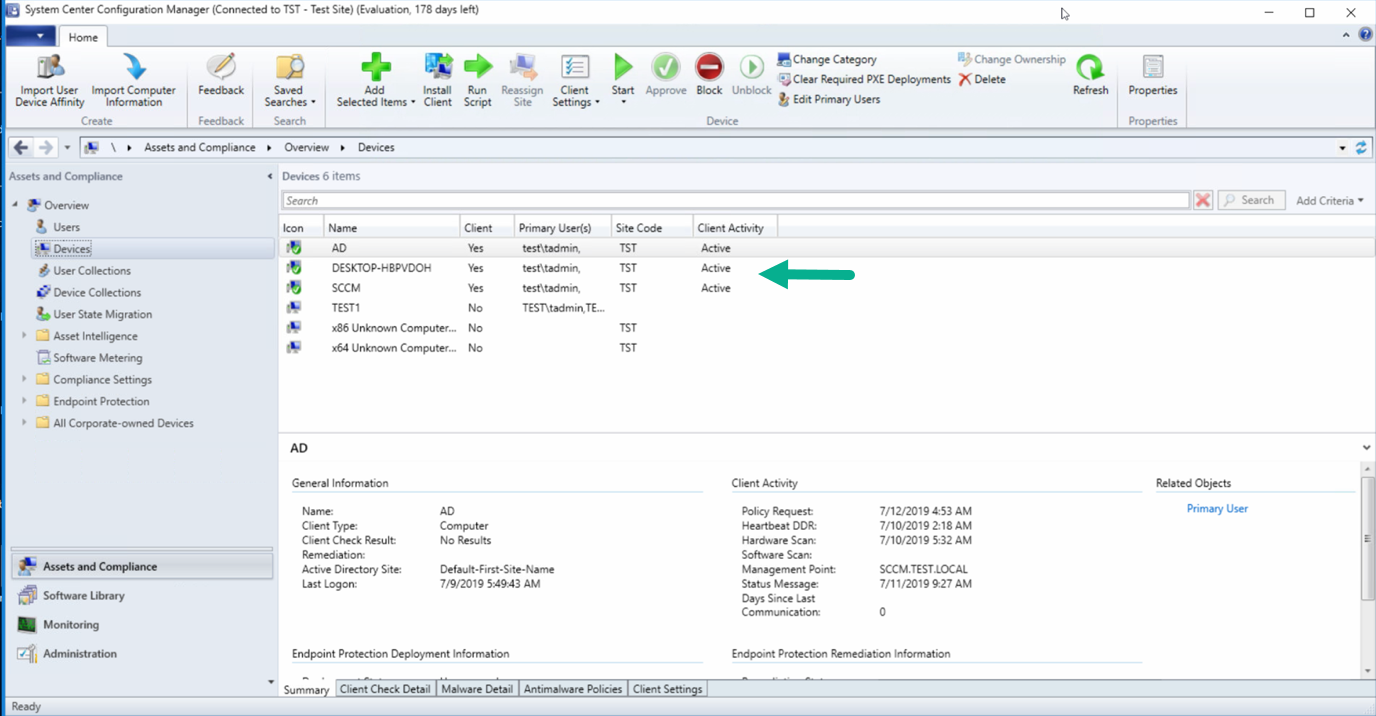Switch to the Summary tab

(x=306, y=690)
